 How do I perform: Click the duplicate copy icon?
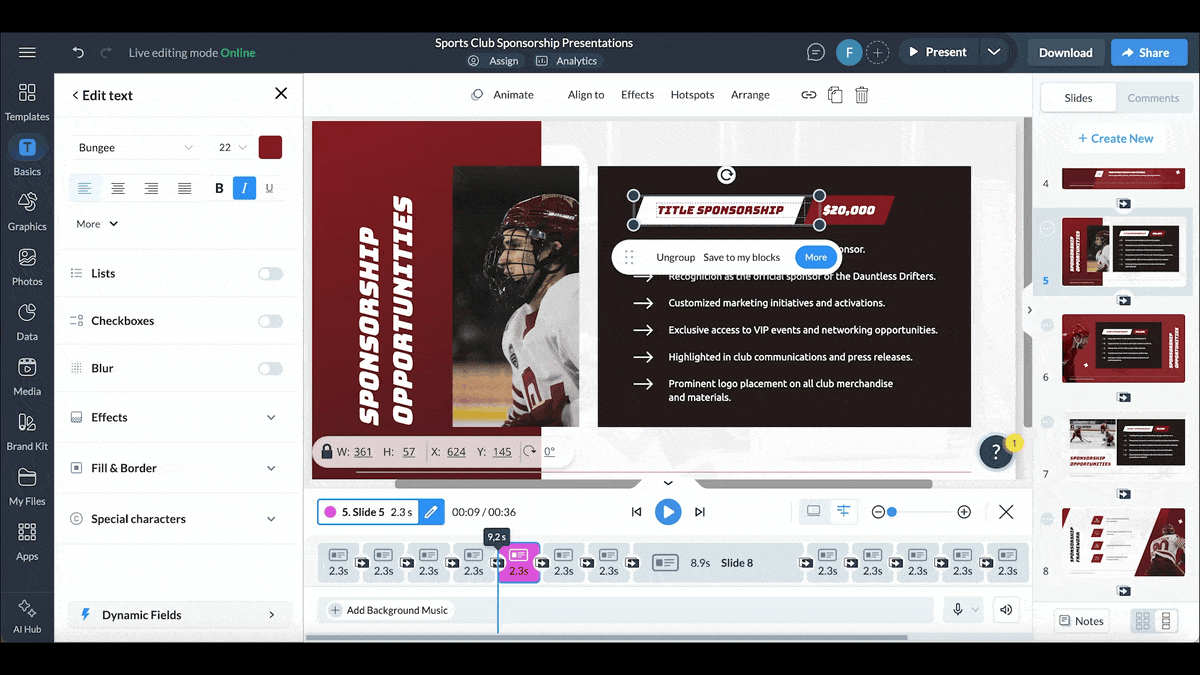[x=835, y=95]
